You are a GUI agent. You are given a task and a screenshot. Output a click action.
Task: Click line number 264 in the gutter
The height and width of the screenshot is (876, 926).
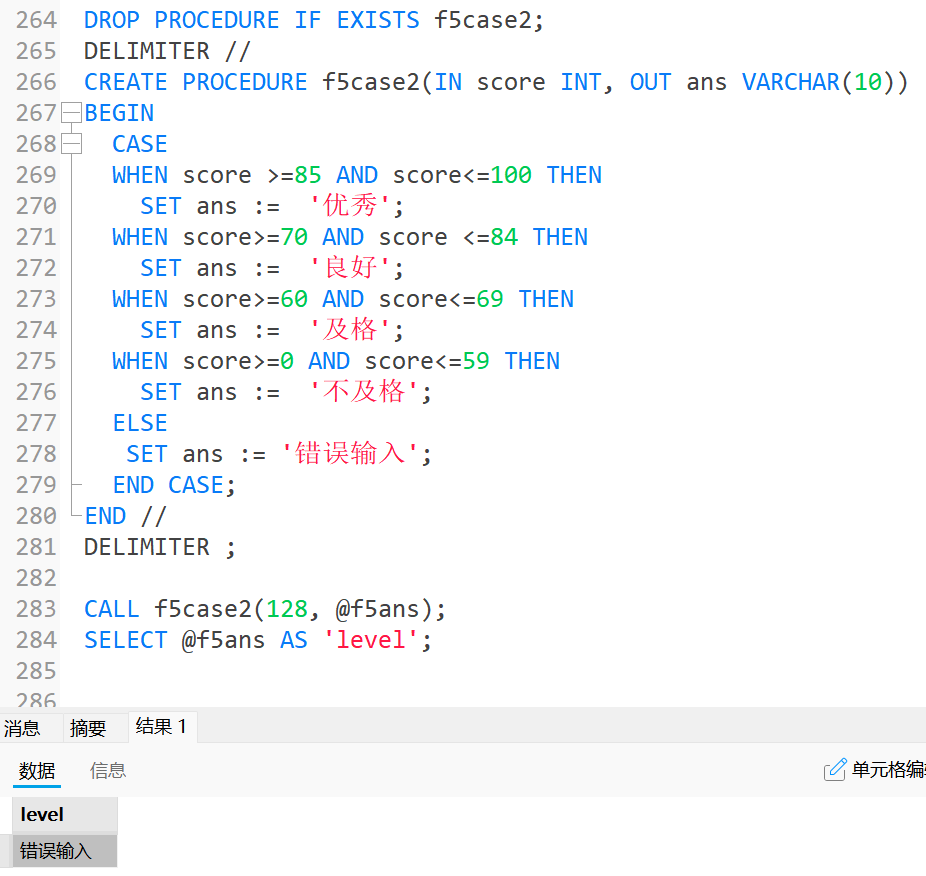pyautogui.click(x=36, y=20)
